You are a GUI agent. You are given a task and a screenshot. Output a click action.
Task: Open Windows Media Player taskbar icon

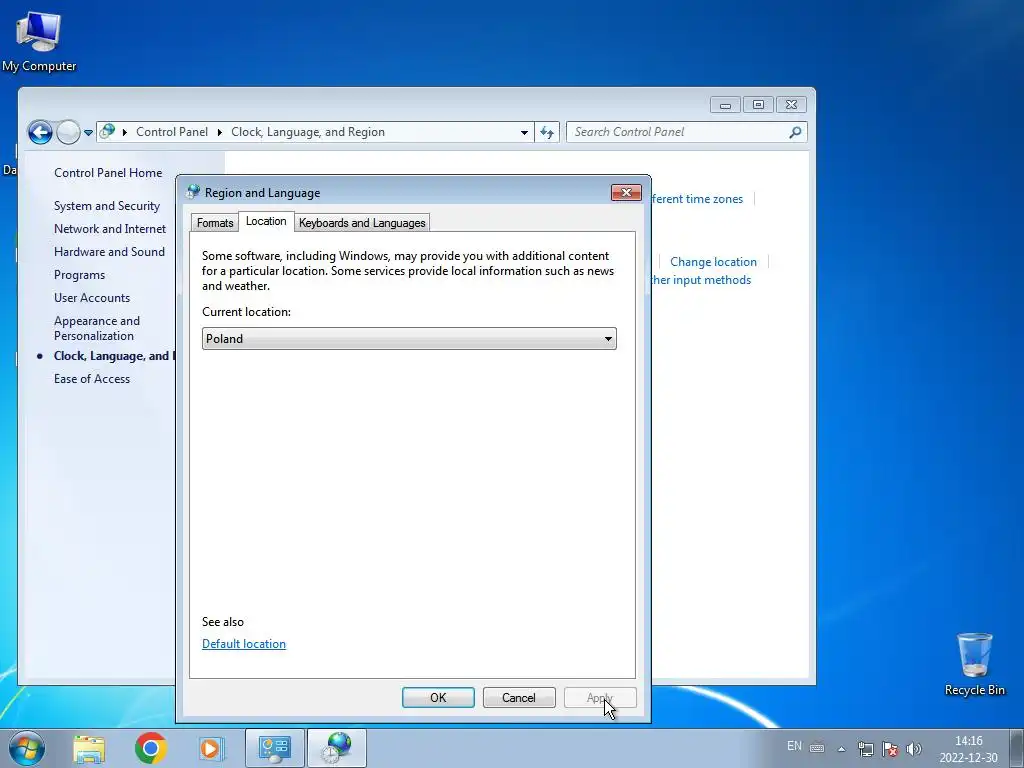point(211,748)
